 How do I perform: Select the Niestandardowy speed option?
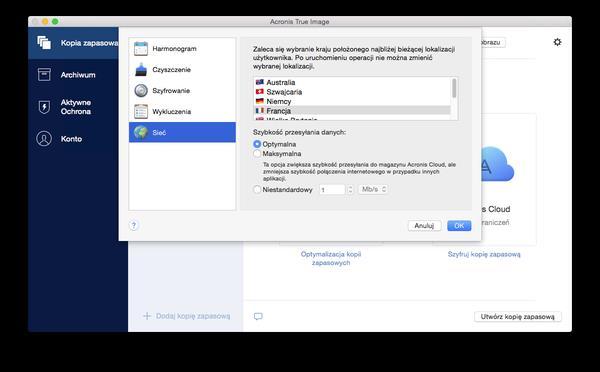[257, 189]
